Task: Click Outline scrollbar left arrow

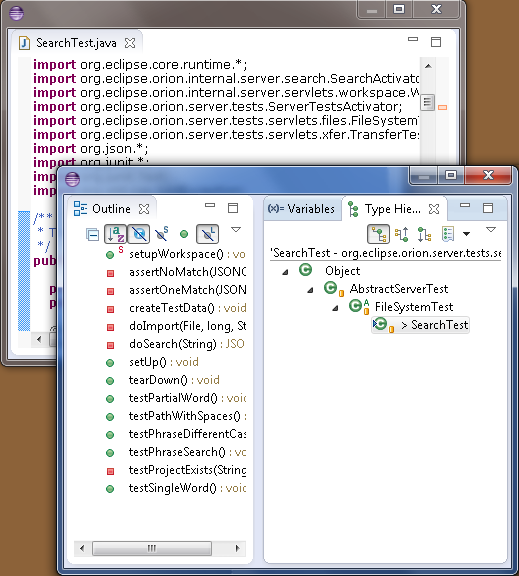Action: pos(82,548)
